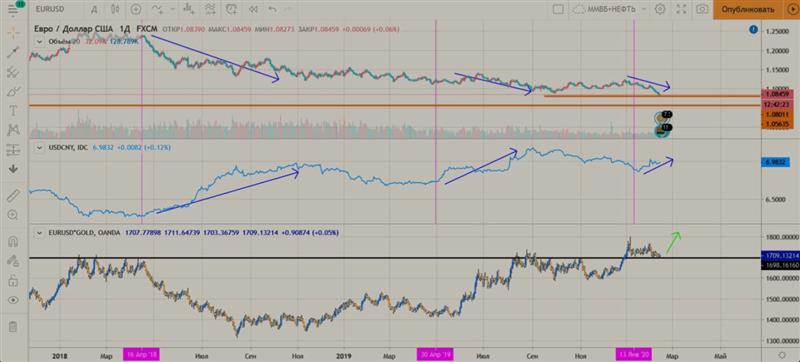800x362 pixels.
Task: Select the brush drawing tool
Action: tap(13, 92)
